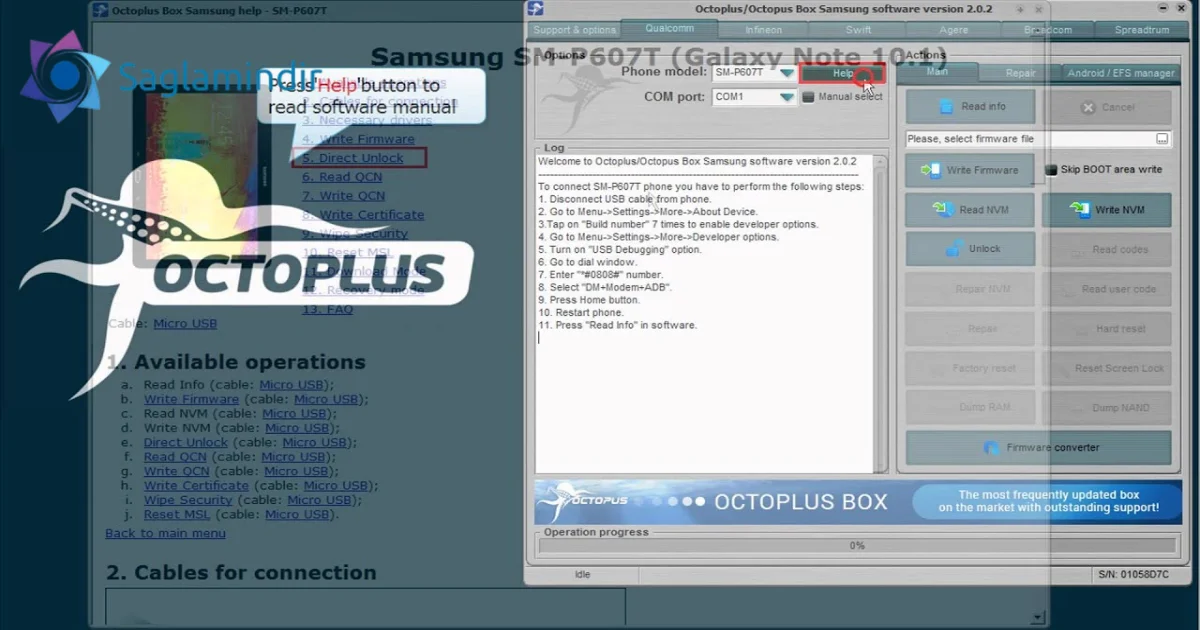Click the Operation progress bar

coord(857,546)
